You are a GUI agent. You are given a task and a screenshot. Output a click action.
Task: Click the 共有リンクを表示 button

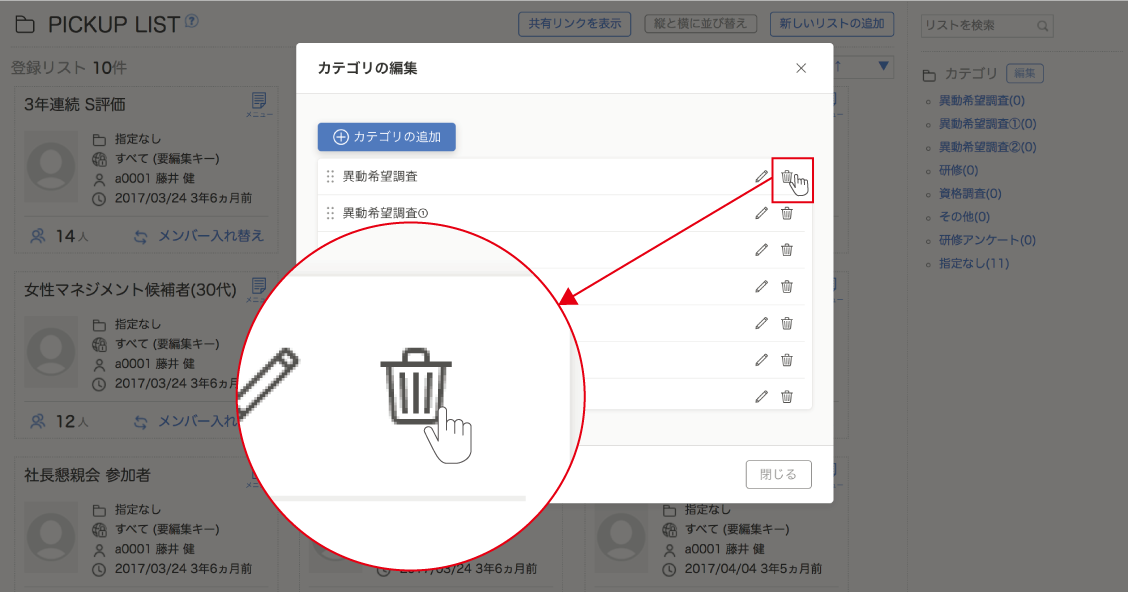coord(575,24)
